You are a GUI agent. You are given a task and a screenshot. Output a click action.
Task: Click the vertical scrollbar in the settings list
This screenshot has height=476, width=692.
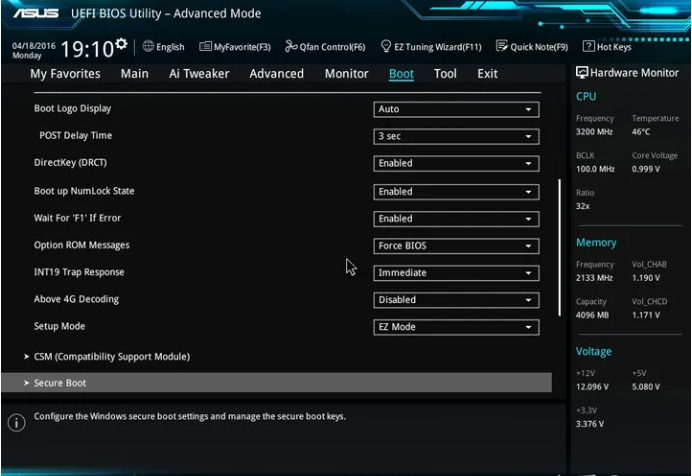point(560,247)
